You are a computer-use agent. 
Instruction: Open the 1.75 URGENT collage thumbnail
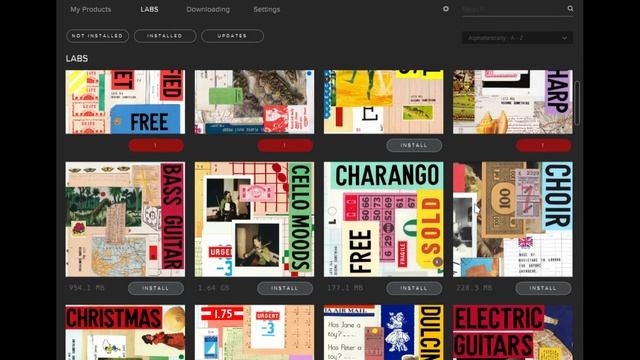254,332
